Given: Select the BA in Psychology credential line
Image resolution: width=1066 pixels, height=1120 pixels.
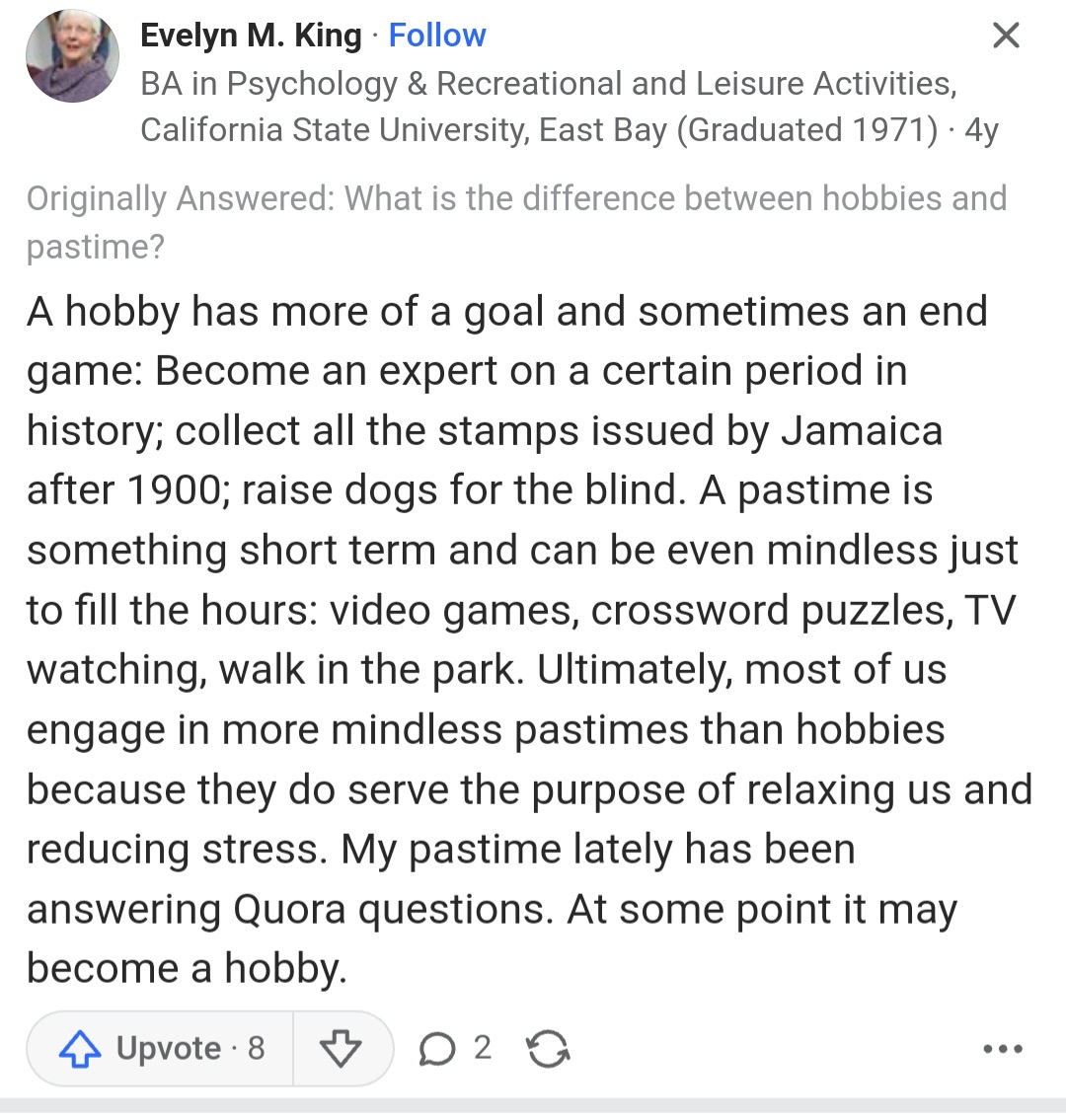Looking at the screenshot, I should point(548,84).
